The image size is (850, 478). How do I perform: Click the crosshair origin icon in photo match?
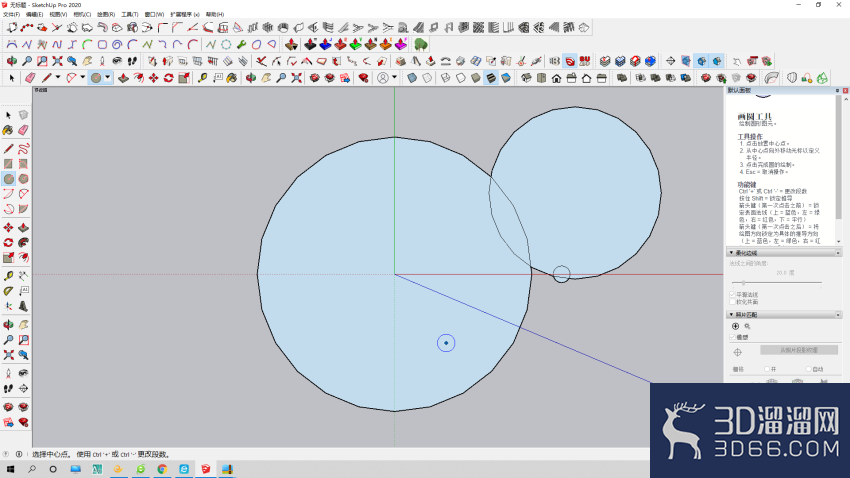click(738, 352)
